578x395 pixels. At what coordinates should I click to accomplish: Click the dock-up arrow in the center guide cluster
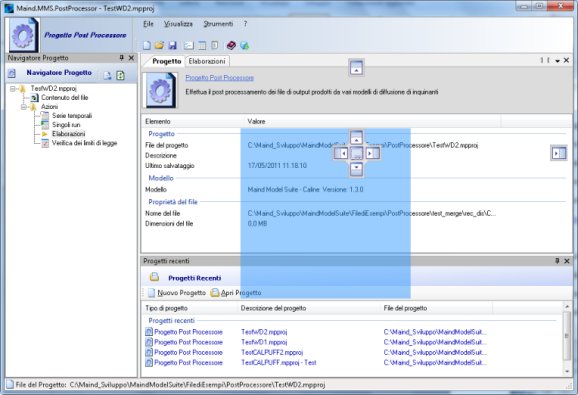(356, 137)
